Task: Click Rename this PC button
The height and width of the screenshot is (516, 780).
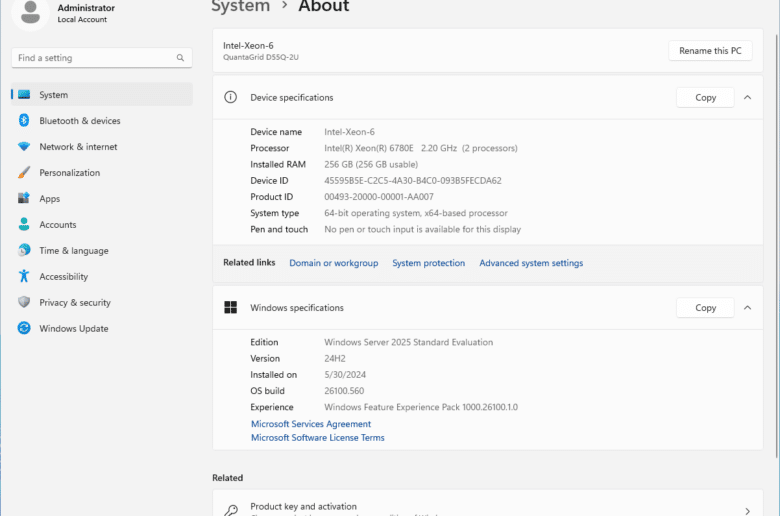Action: coord(710,51)
